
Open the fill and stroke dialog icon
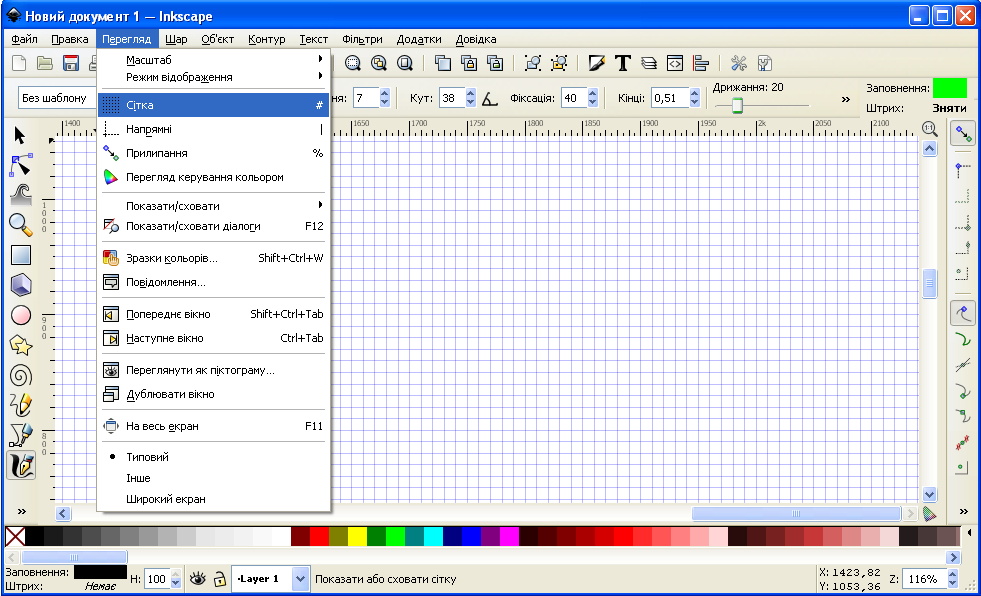[596, 63]
